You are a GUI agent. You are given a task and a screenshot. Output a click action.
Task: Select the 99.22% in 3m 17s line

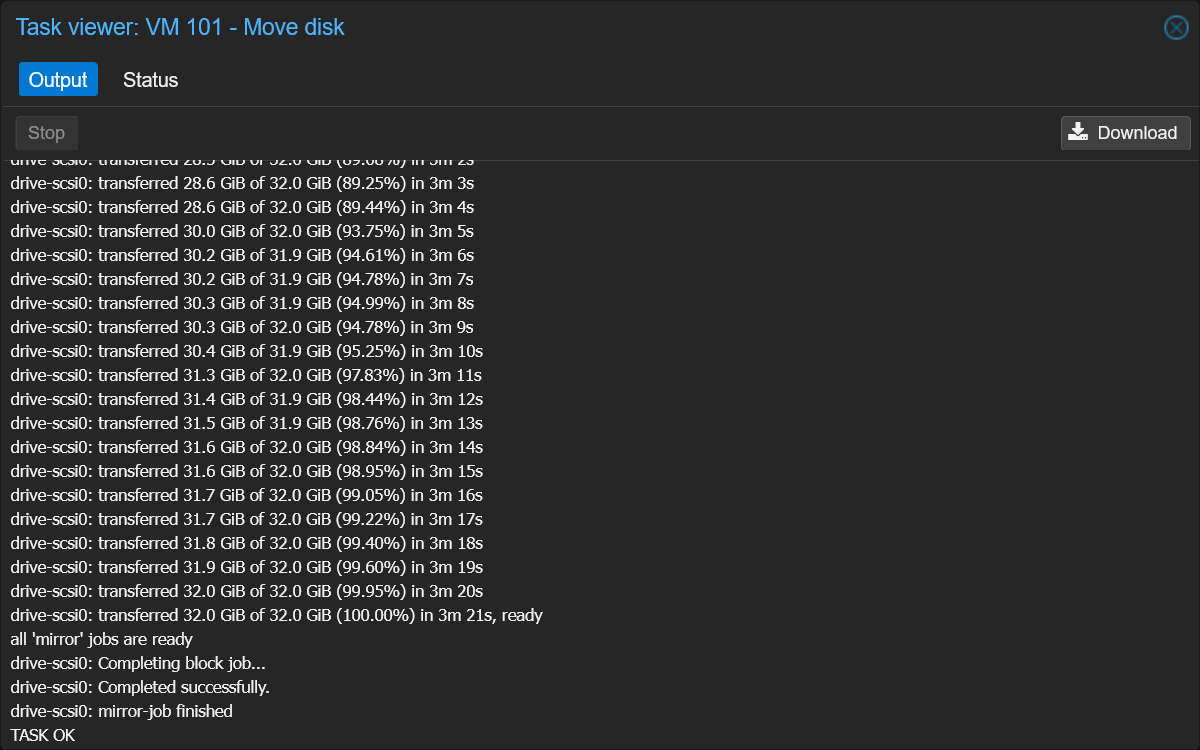click(x=247, y=519)
